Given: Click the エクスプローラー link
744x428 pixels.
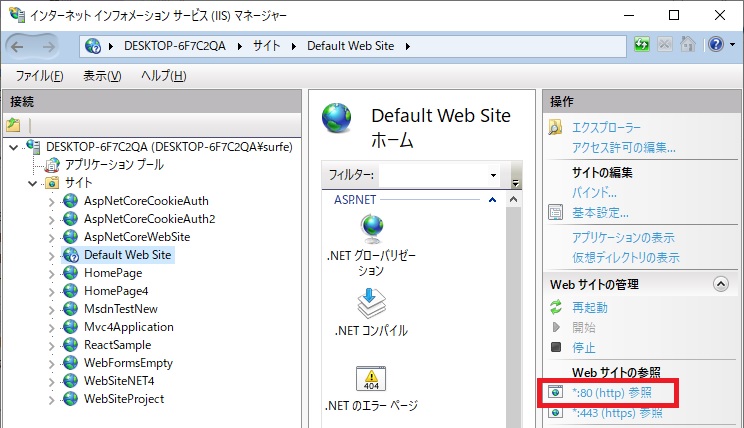Looking at the screenshot, I should 606,128.
